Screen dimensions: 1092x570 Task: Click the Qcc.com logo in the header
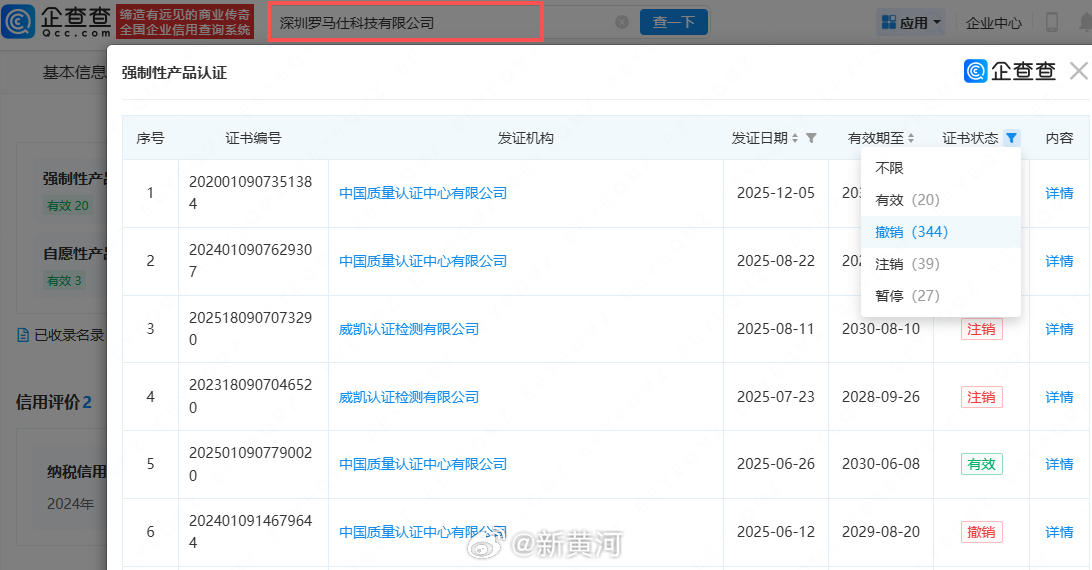(x=56, y=22)
